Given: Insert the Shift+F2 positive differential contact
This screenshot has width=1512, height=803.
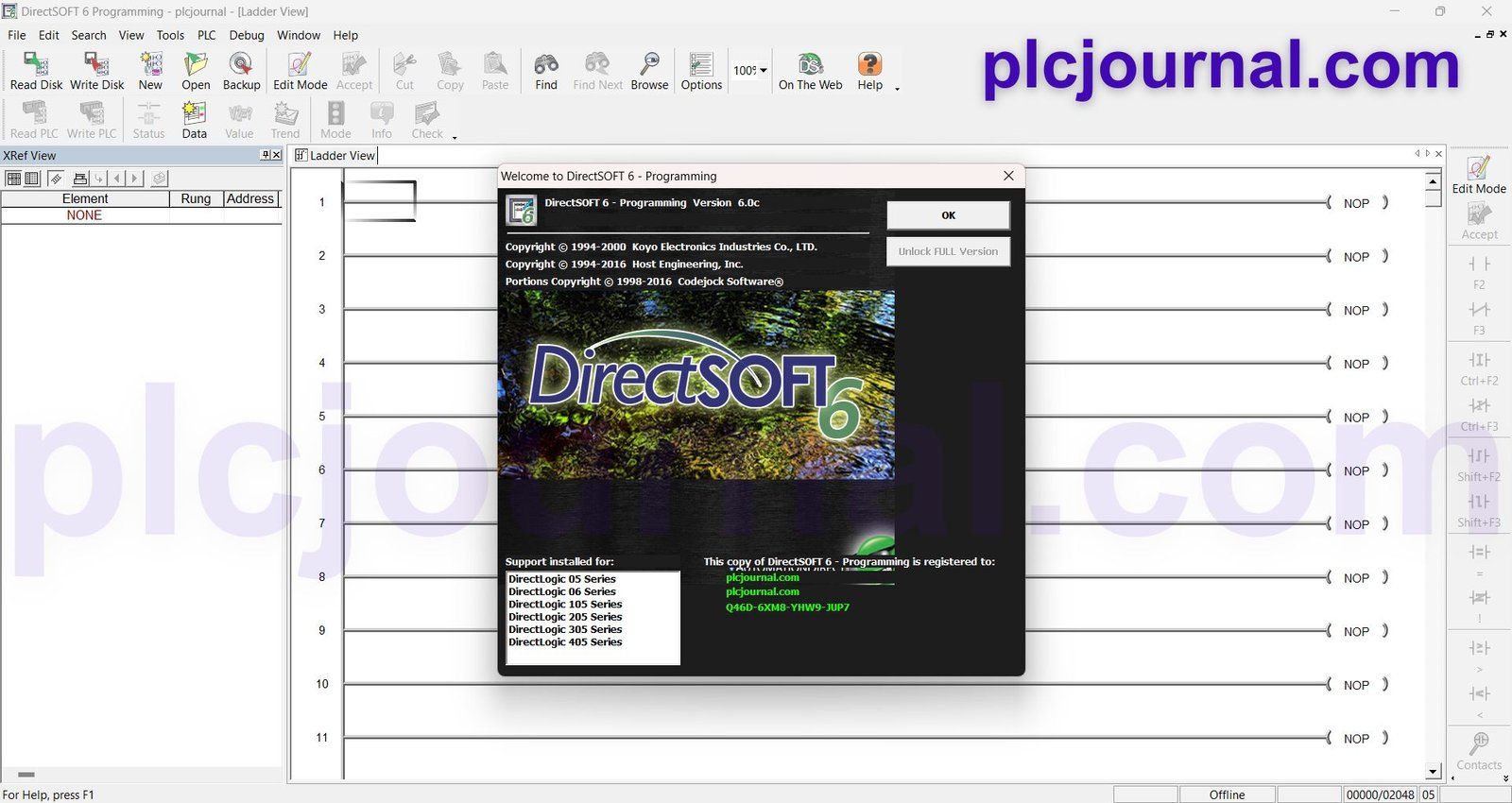Looking at the screenshot, I should [1479, 465].
